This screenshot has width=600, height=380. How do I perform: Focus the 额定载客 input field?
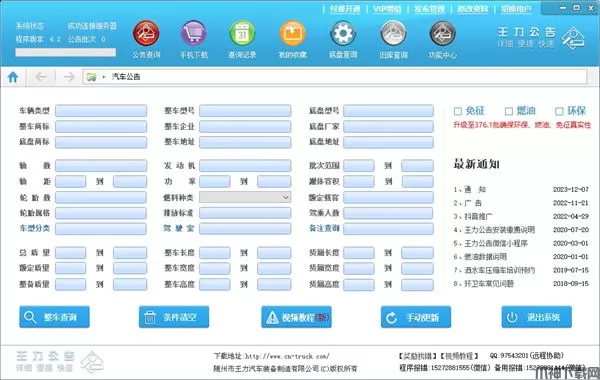pyautogui.click(x=388, y=197)
